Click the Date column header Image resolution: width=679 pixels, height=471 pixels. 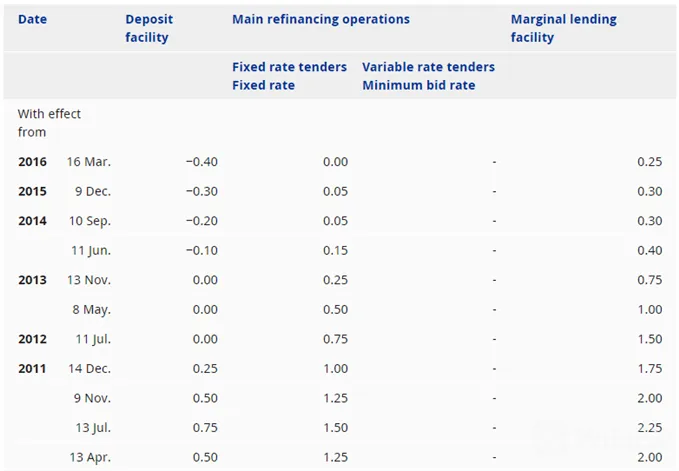tap(32, 19)
